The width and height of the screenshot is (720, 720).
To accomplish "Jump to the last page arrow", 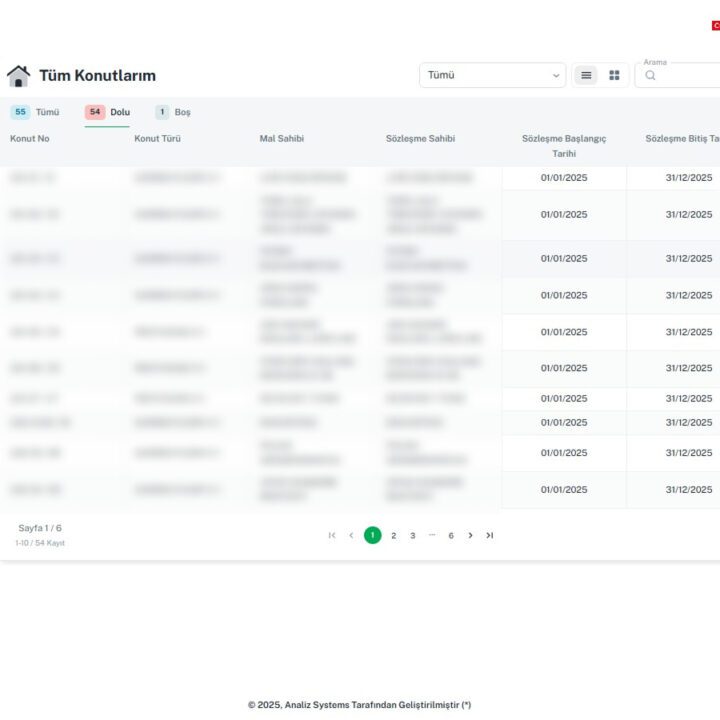I will (489, 536).
